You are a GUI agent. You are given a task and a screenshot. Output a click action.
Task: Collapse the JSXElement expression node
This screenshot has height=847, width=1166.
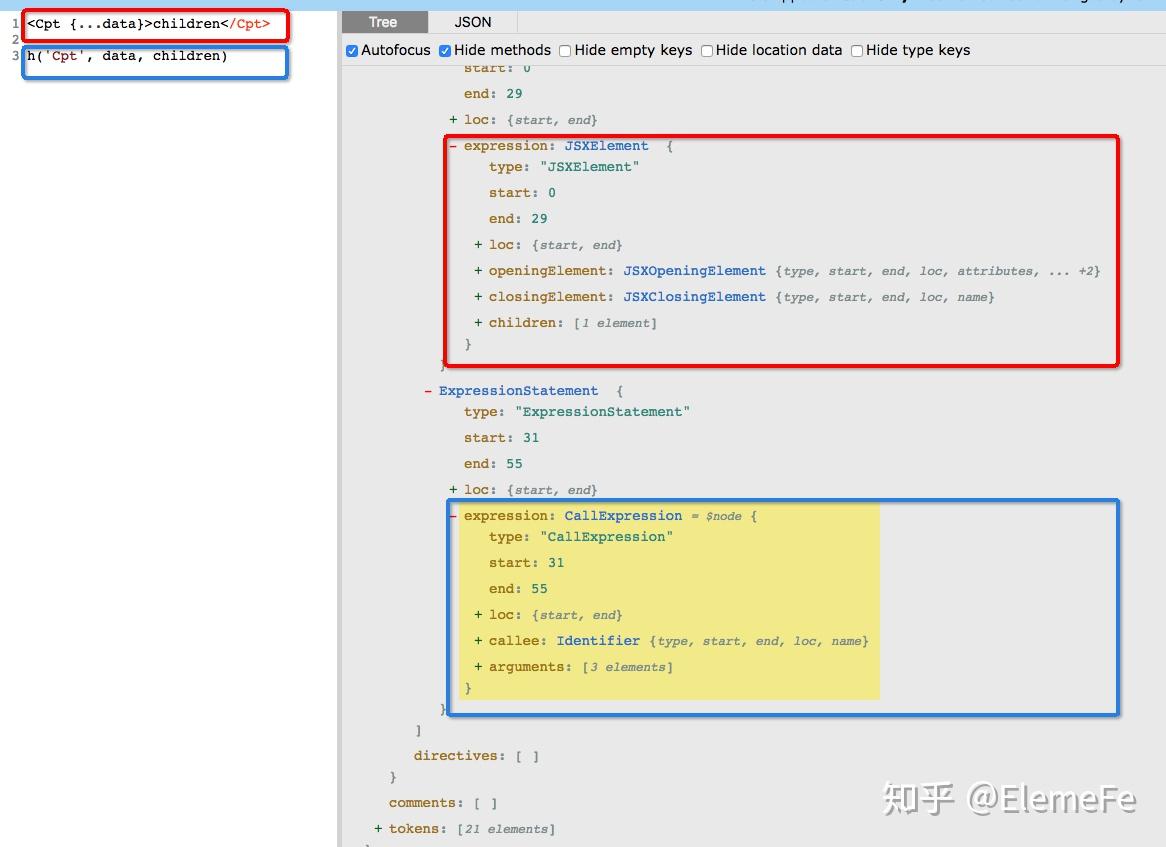(453, 146)
